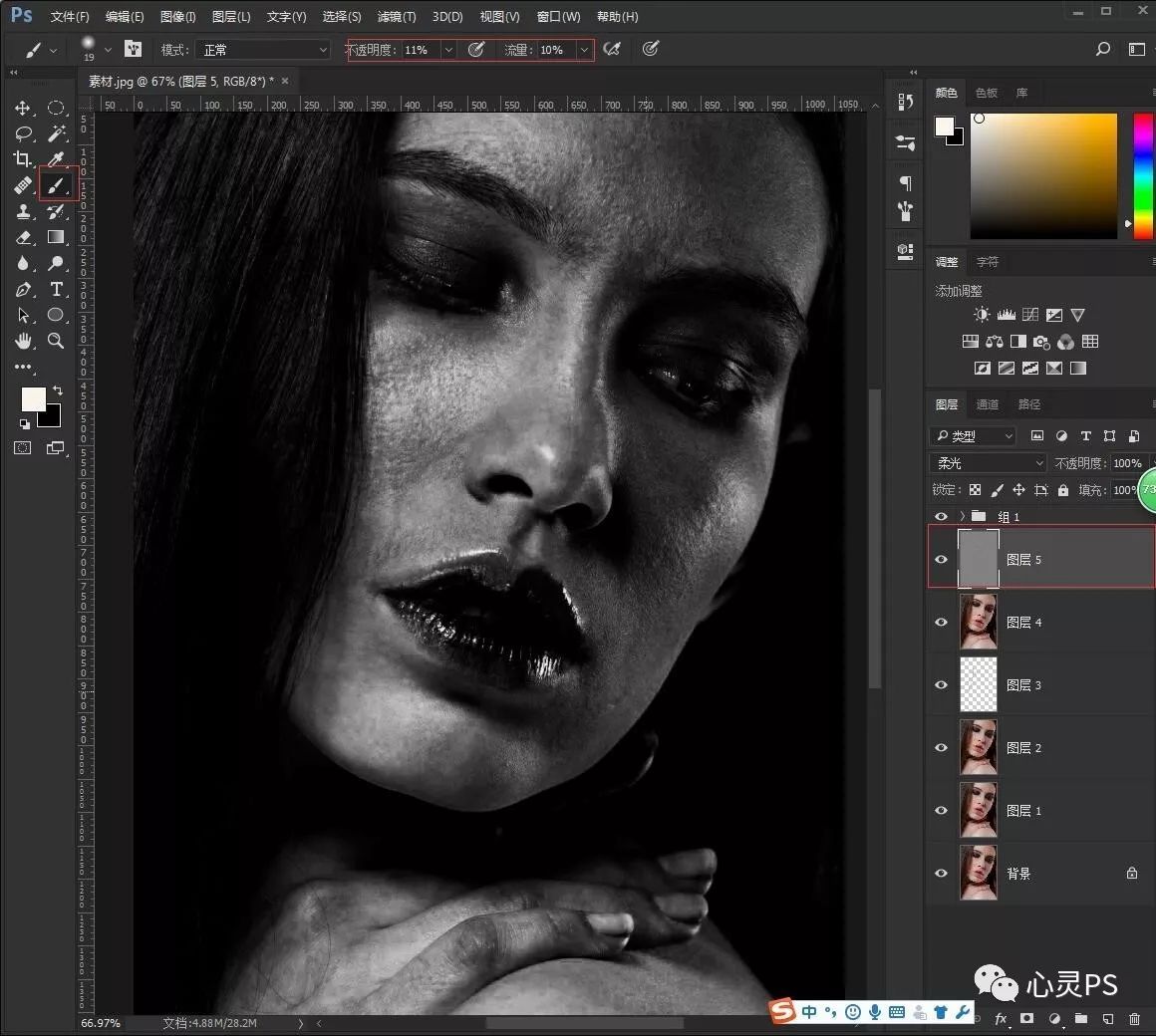Screen dimensions: 1156x1036
Task: Open the 类型 layer filter dropdown
Action: coord(972,436)
